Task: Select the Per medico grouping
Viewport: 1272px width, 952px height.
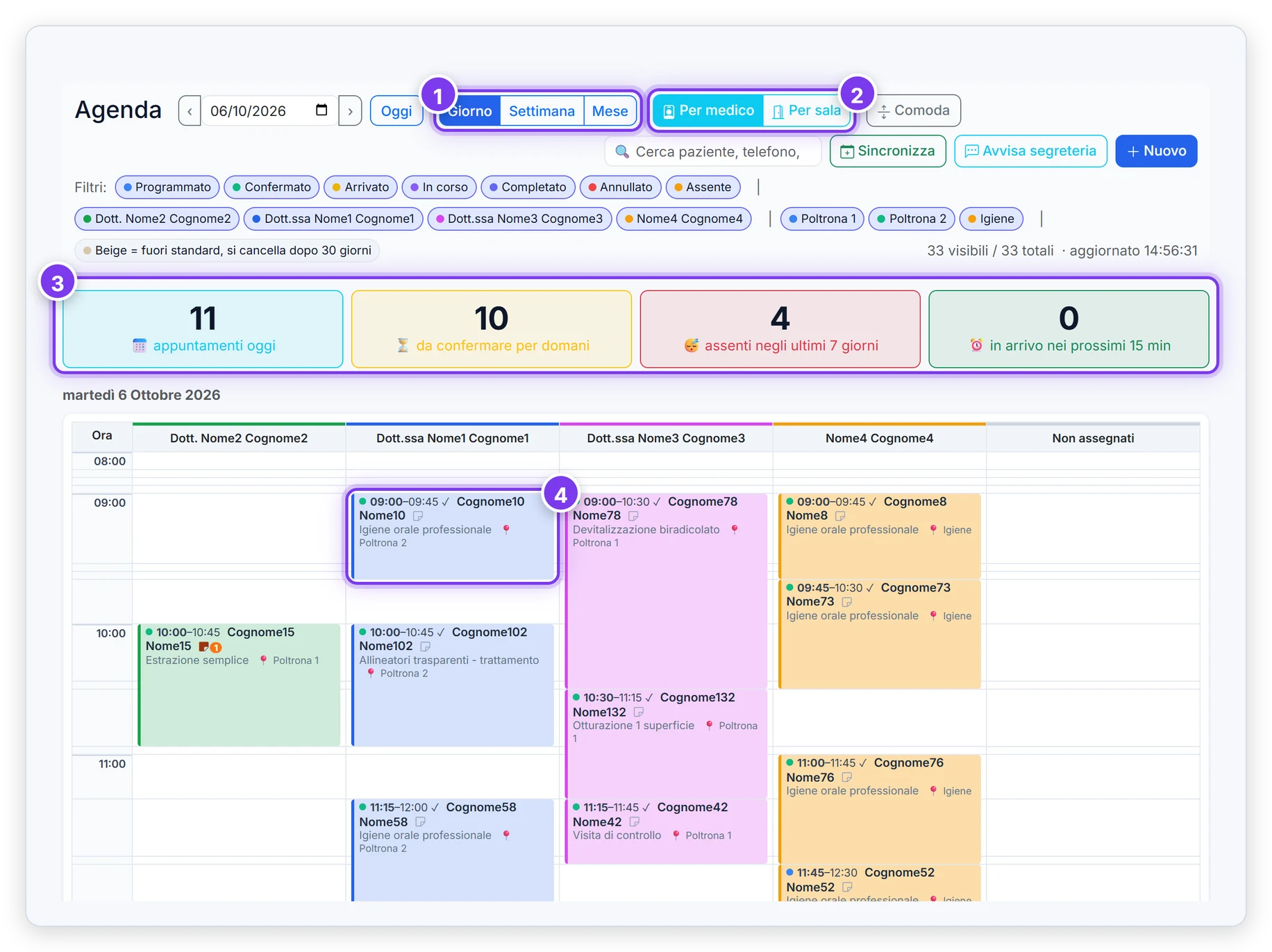Action: coord(708,110)
